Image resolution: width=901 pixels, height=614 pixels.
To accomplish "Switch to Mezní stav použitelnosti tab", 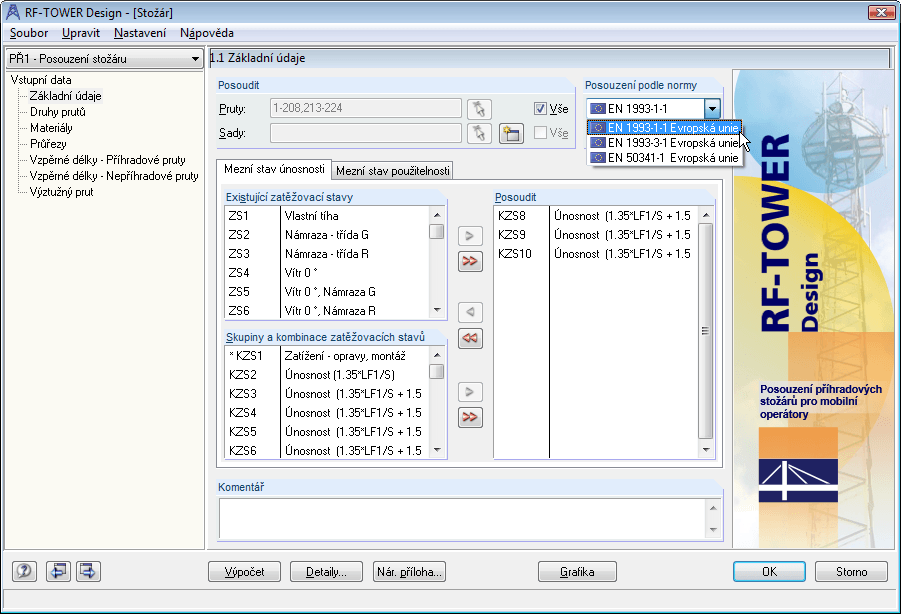I will pos(392,171).
